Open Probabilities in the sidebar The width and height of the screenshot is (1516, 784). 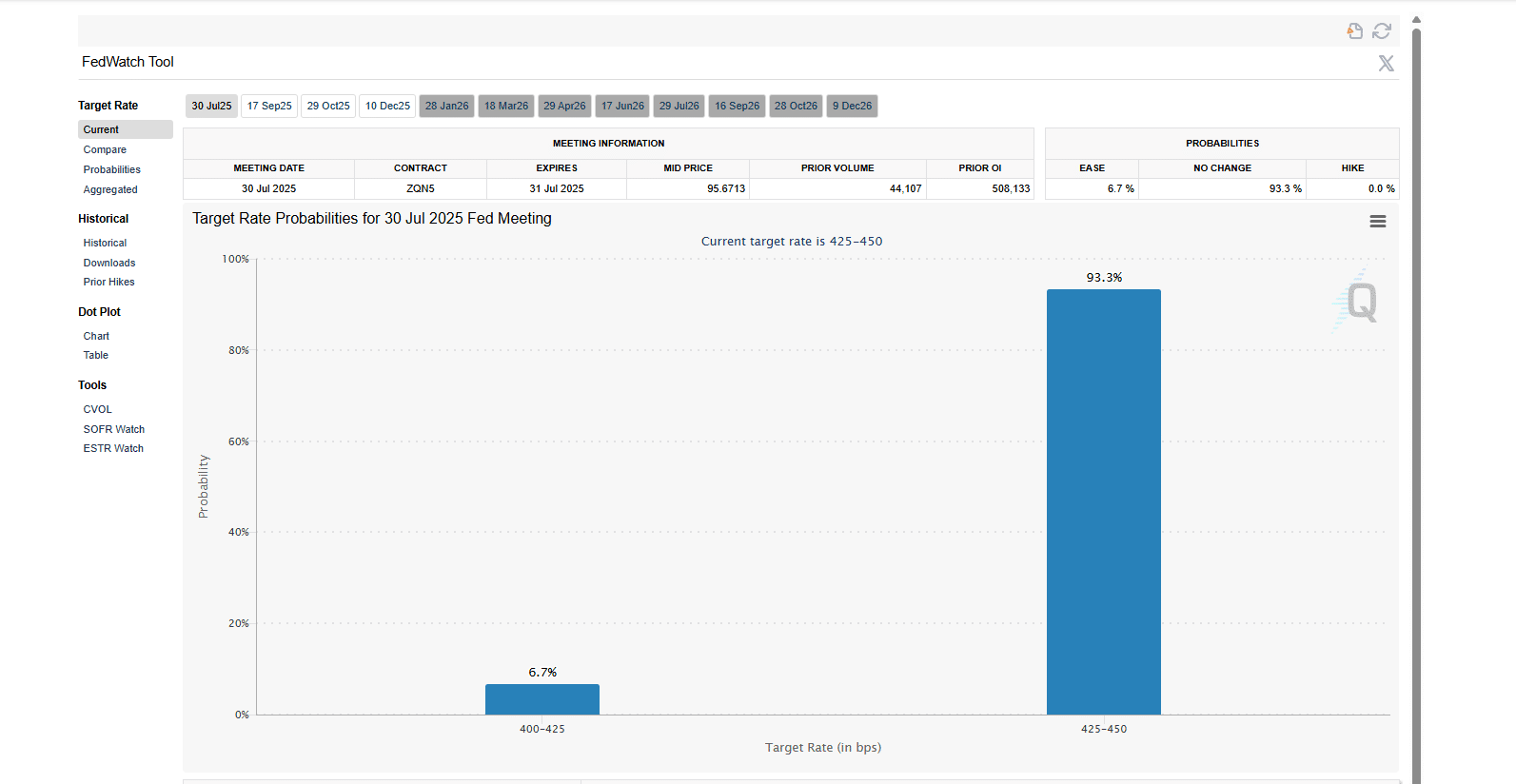pyautogui.click(x=111, y=169)
